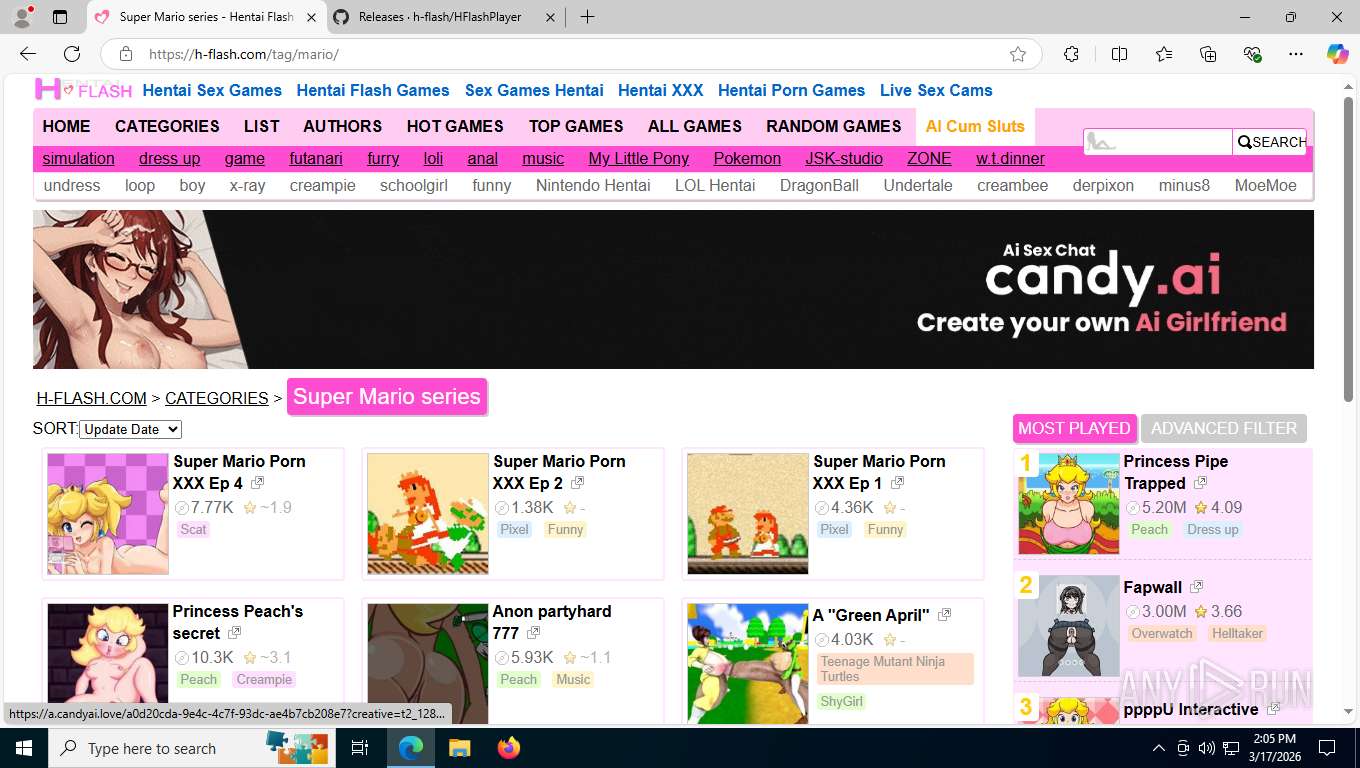Open the Collections icon
Viewport: 1360px width, 768px height.
tap(1208, 54)
